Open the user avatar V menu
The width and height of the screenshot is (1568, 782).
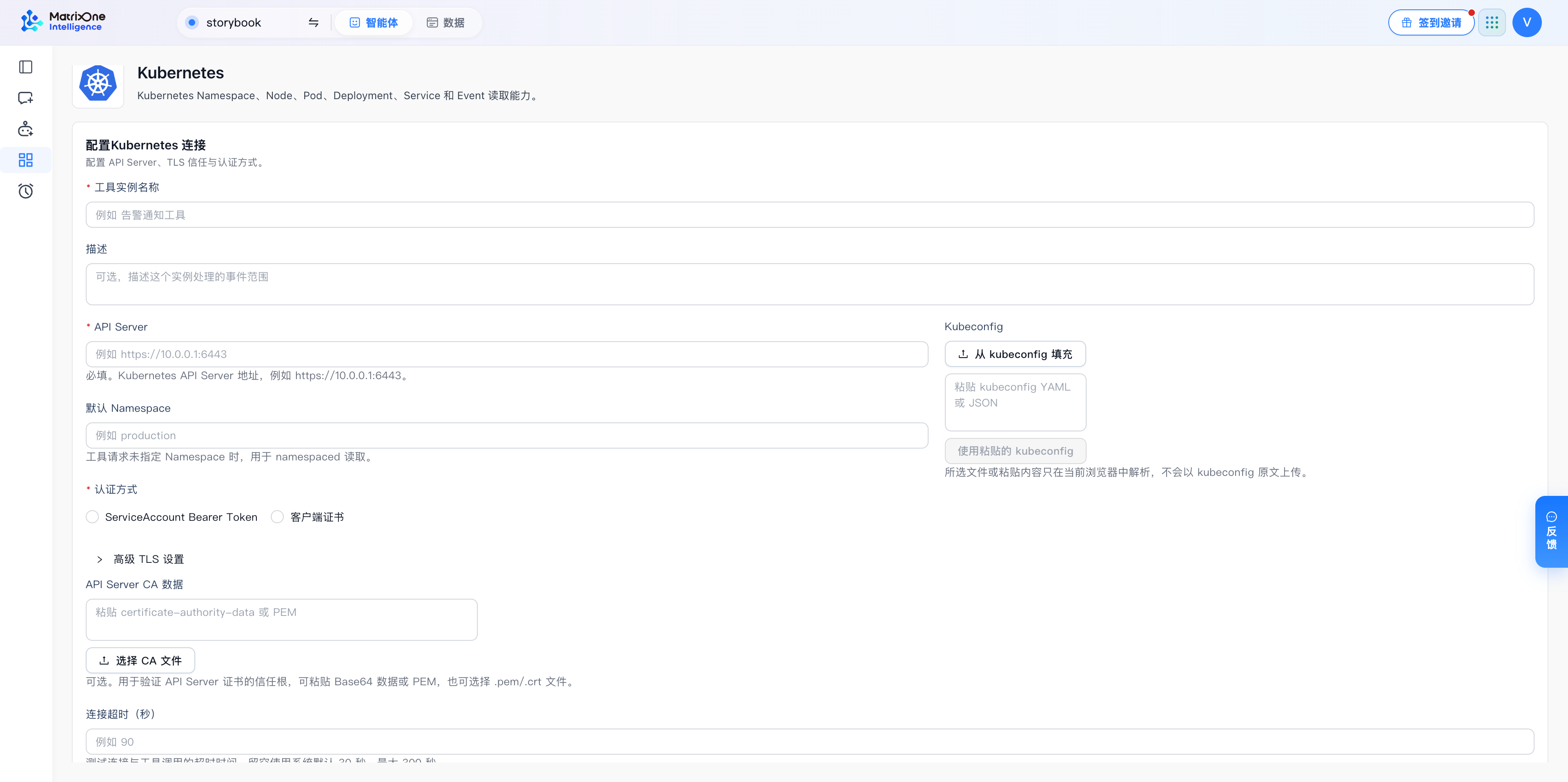(x=1527, y=22)
